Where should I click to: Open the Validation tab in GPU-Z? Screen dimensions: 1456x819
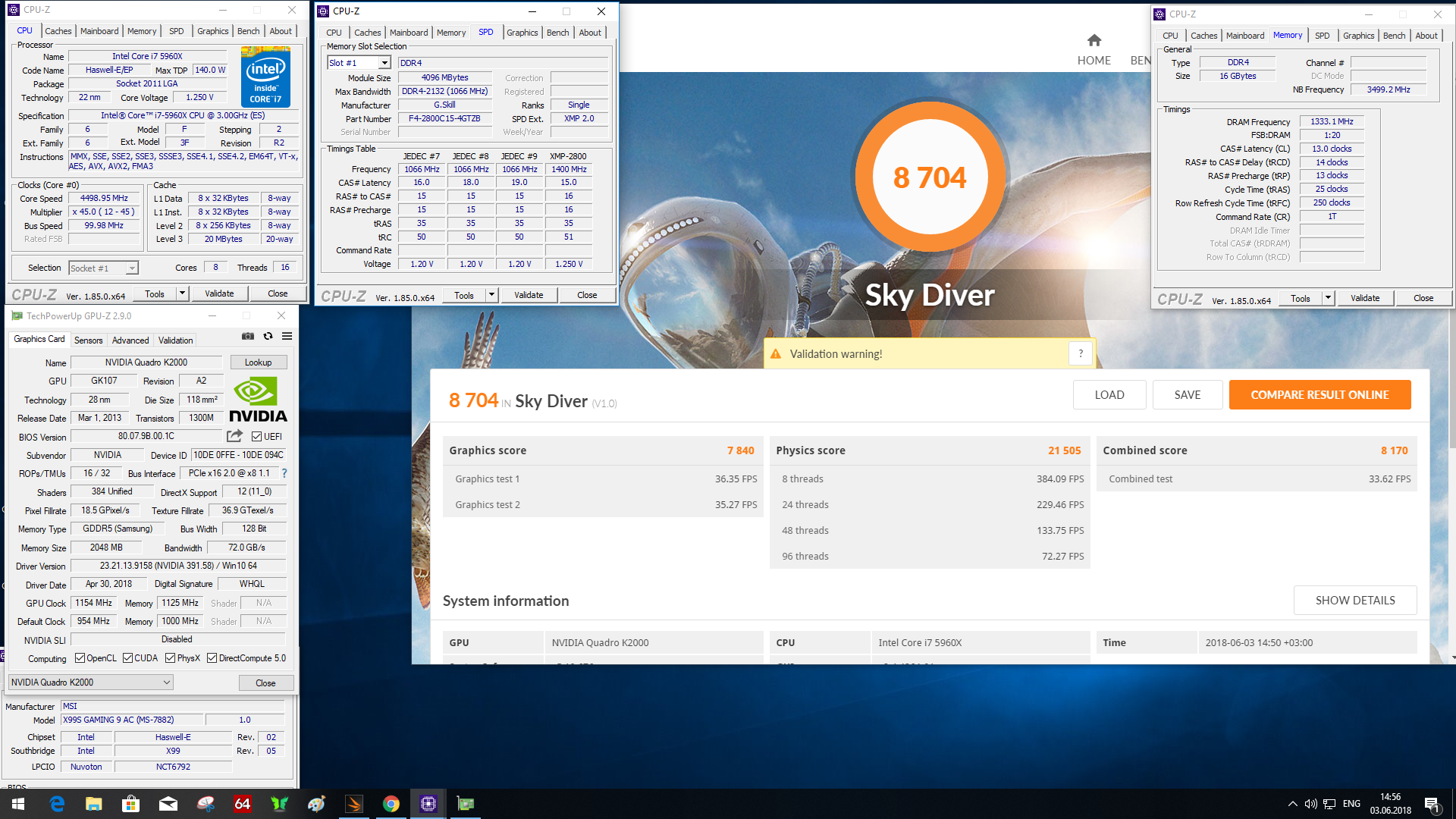pyautogui.click(x=175, y=340)
